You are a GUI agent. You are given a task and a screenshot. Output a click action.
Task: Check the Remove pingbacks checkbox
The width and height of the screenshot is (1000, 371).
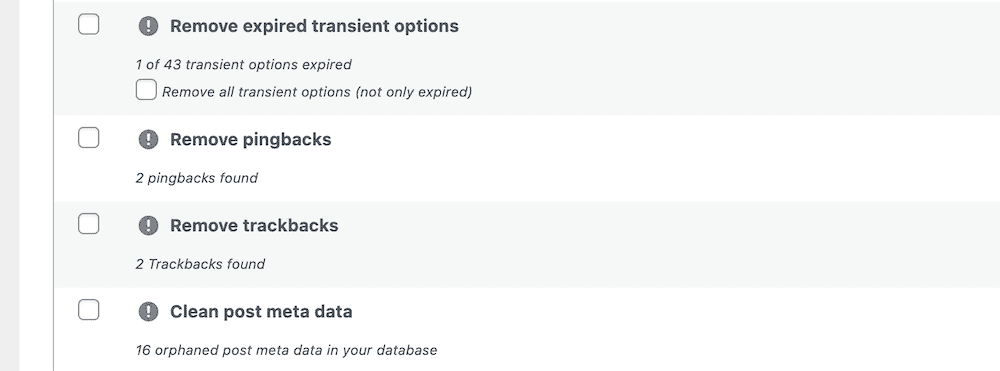(89, 137)
